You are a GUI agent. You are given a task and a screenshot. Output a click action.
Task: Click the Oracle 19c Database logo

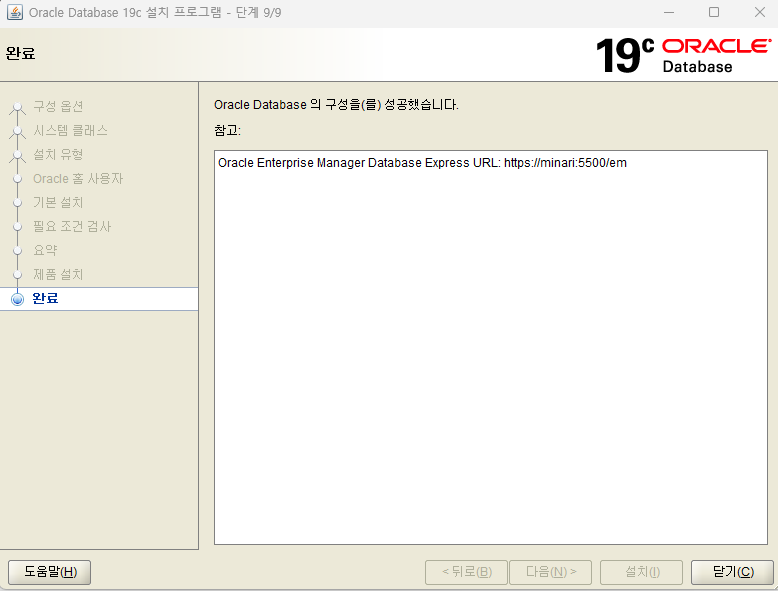683,55
